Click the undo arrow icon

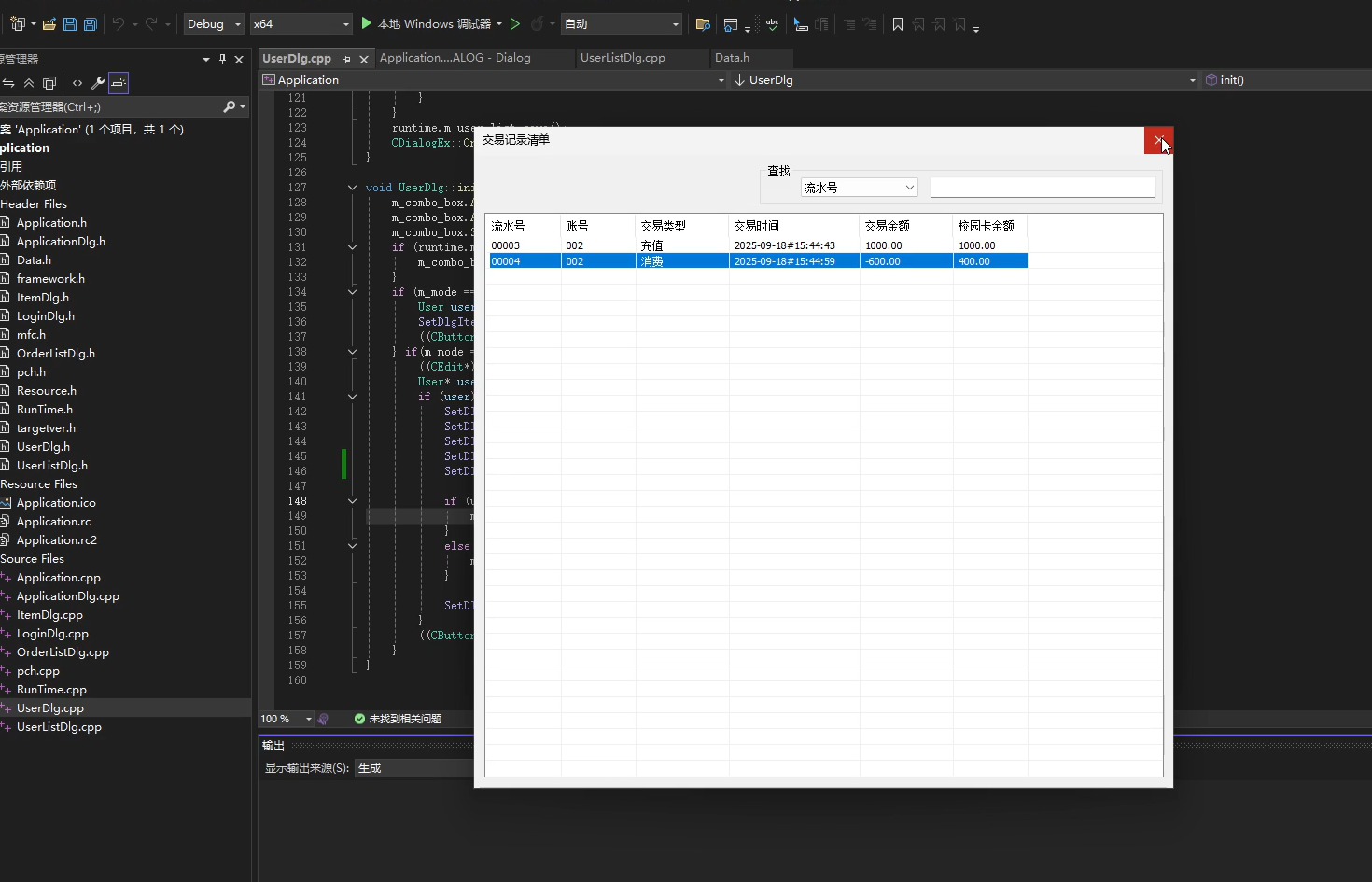[119, 23]
